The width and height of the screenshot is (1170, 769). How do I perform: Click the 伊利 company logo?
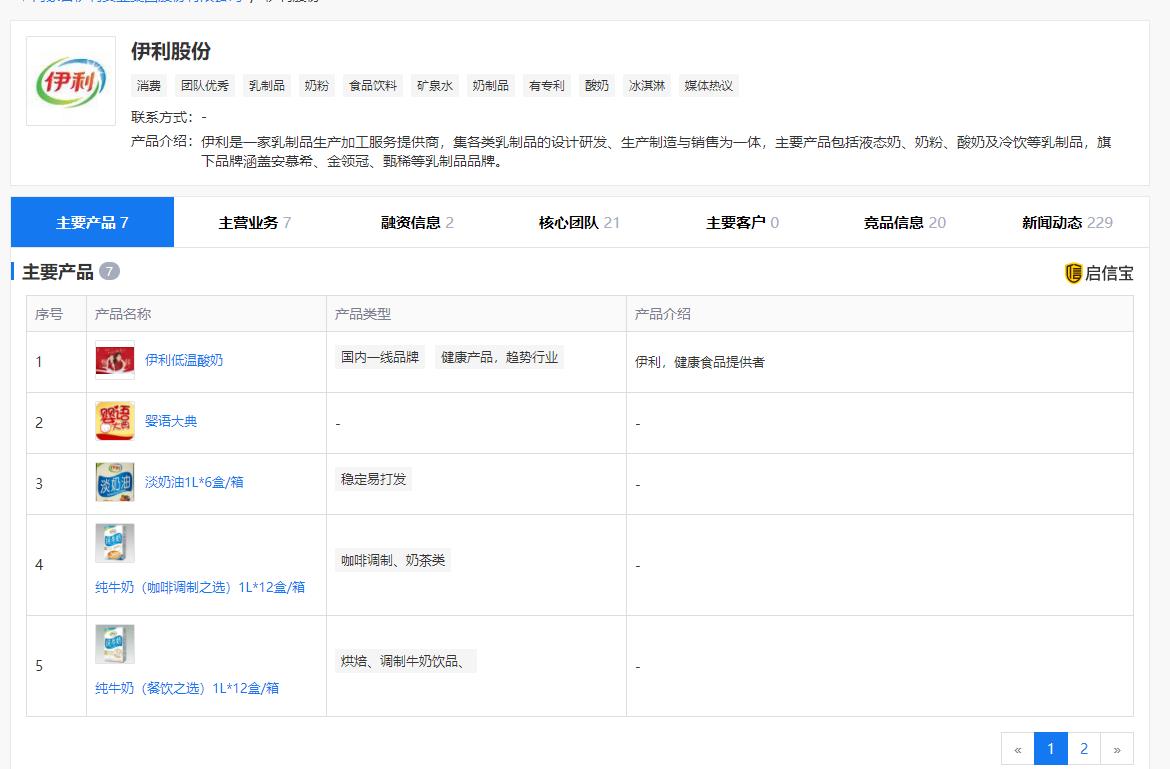(x=70, y=81)
